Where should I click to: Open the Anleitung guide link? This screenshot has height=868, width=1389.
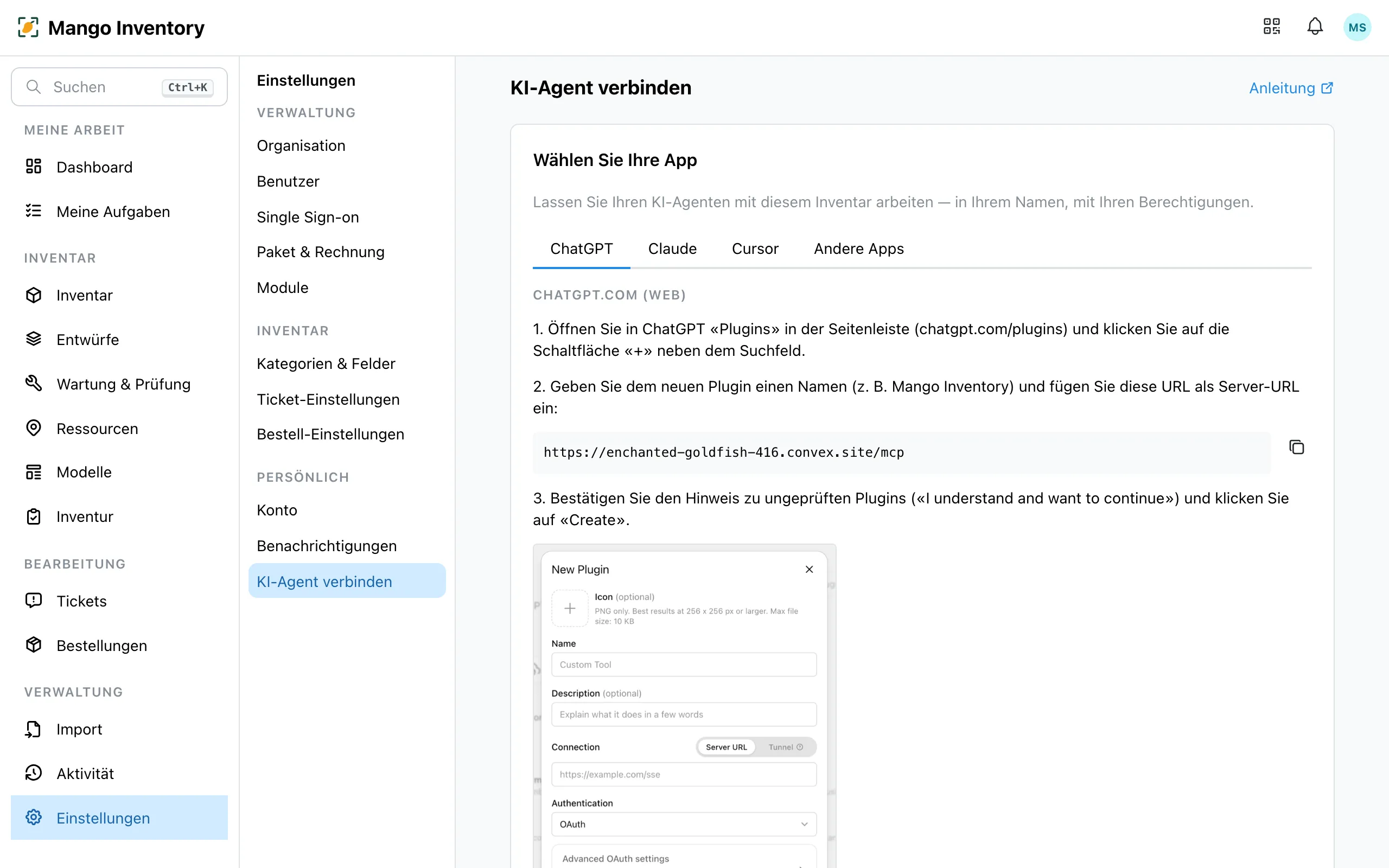point(1291,88)
